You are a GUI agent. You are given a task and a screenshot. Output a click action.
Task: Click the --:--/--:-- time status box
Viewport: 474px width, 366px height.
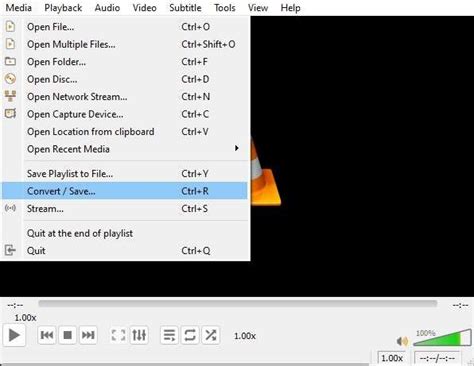pos(437,358)
